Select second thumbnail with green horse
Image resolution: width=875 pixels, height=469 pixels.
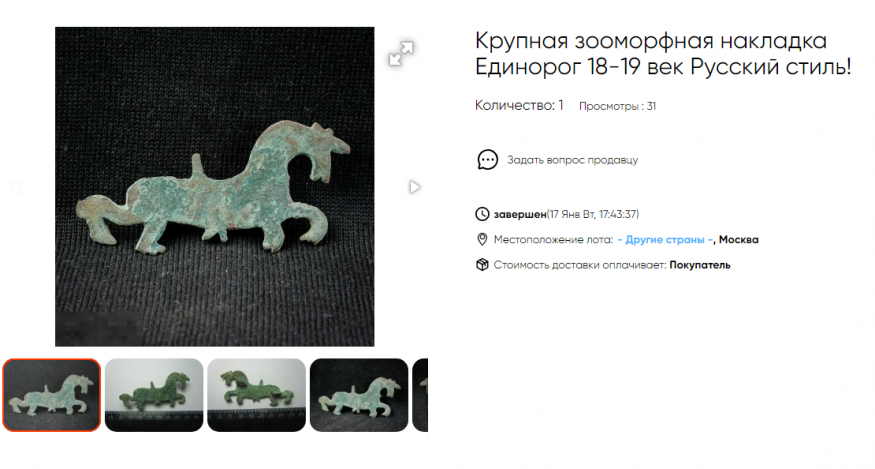(x=154, y=395)
